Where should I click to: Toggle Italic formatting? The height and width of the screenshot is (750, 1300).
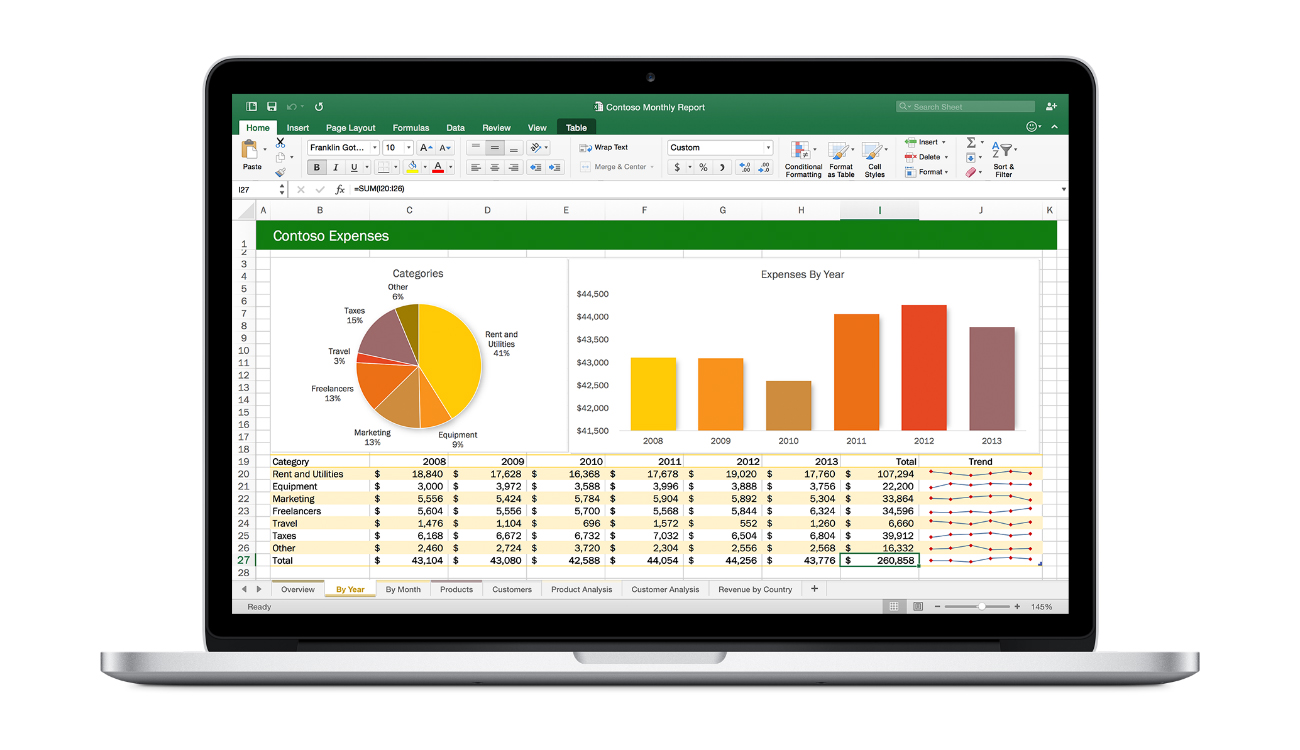[x=335, y=167]
